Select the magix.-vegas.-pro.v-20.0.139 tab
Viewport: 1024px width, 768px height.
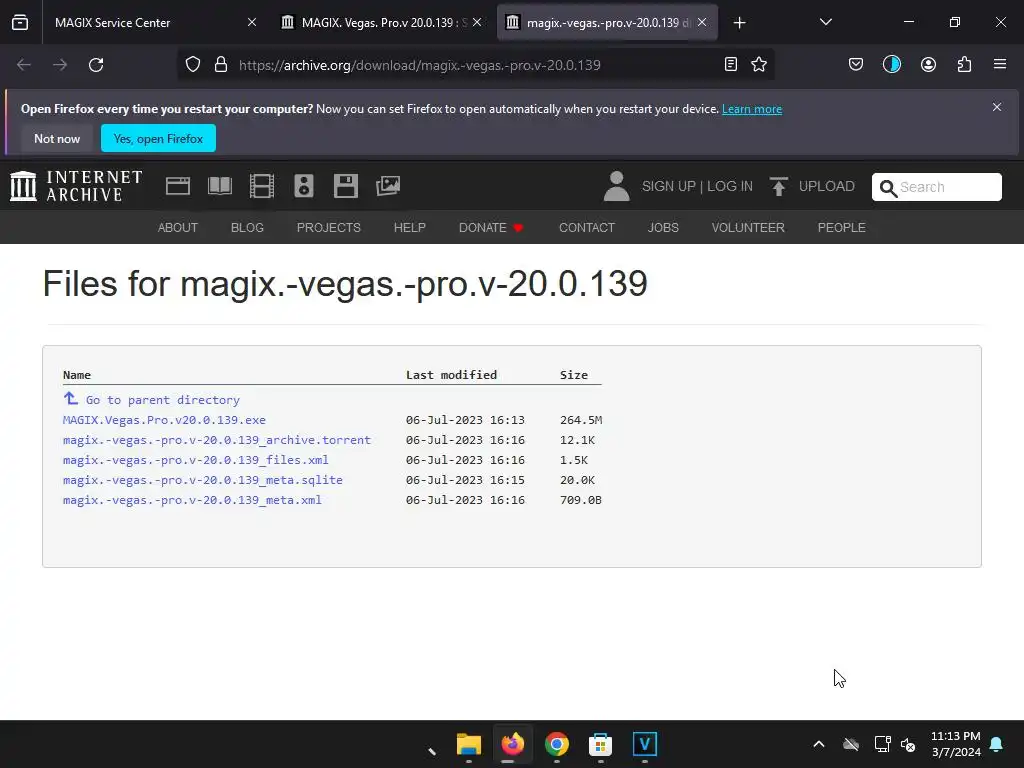click(x=607, y=22)
